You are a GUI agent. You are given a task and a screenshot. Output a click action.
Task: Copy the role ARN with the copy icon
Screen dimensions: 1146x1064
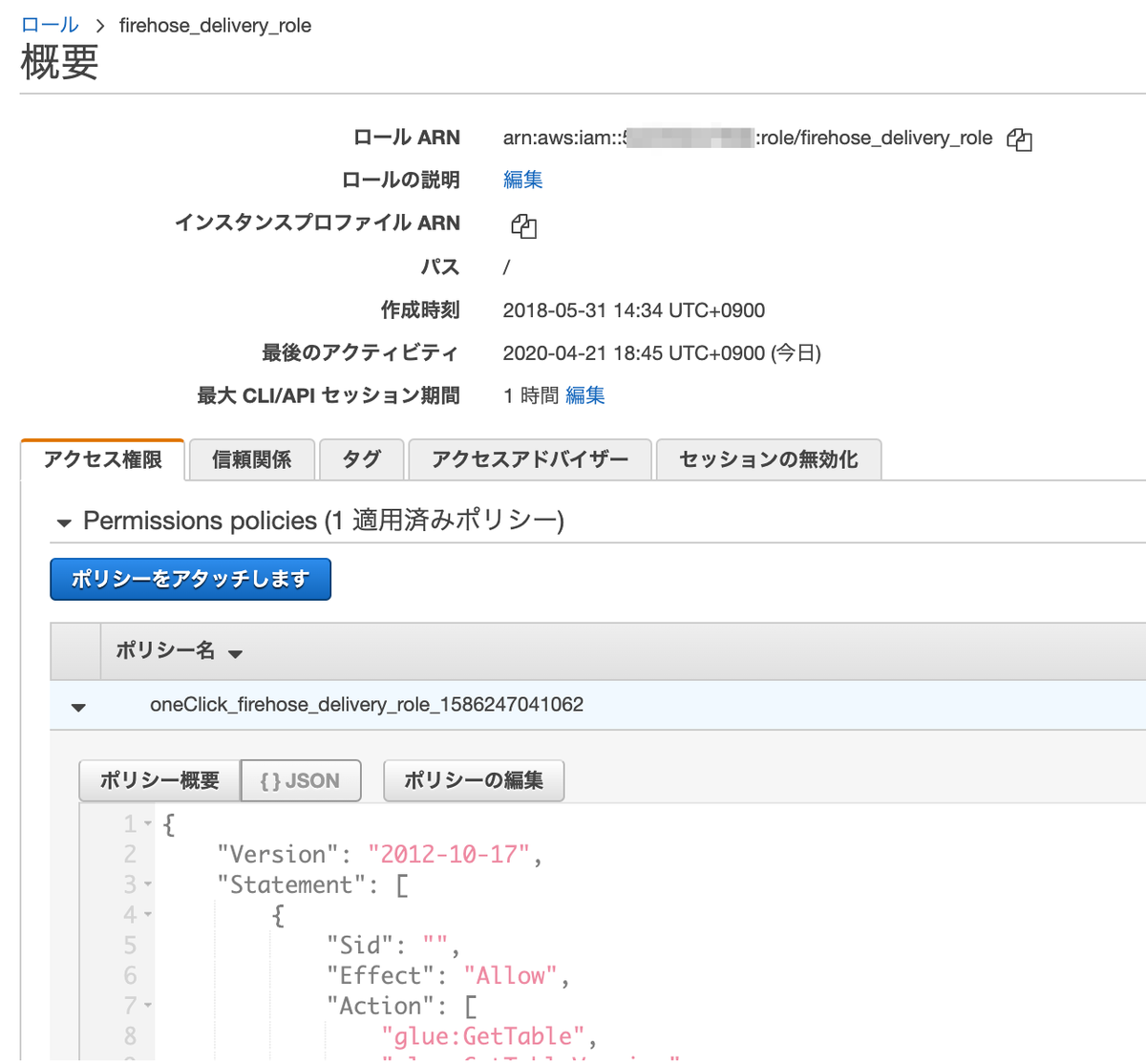click(x=1019, y=139)
